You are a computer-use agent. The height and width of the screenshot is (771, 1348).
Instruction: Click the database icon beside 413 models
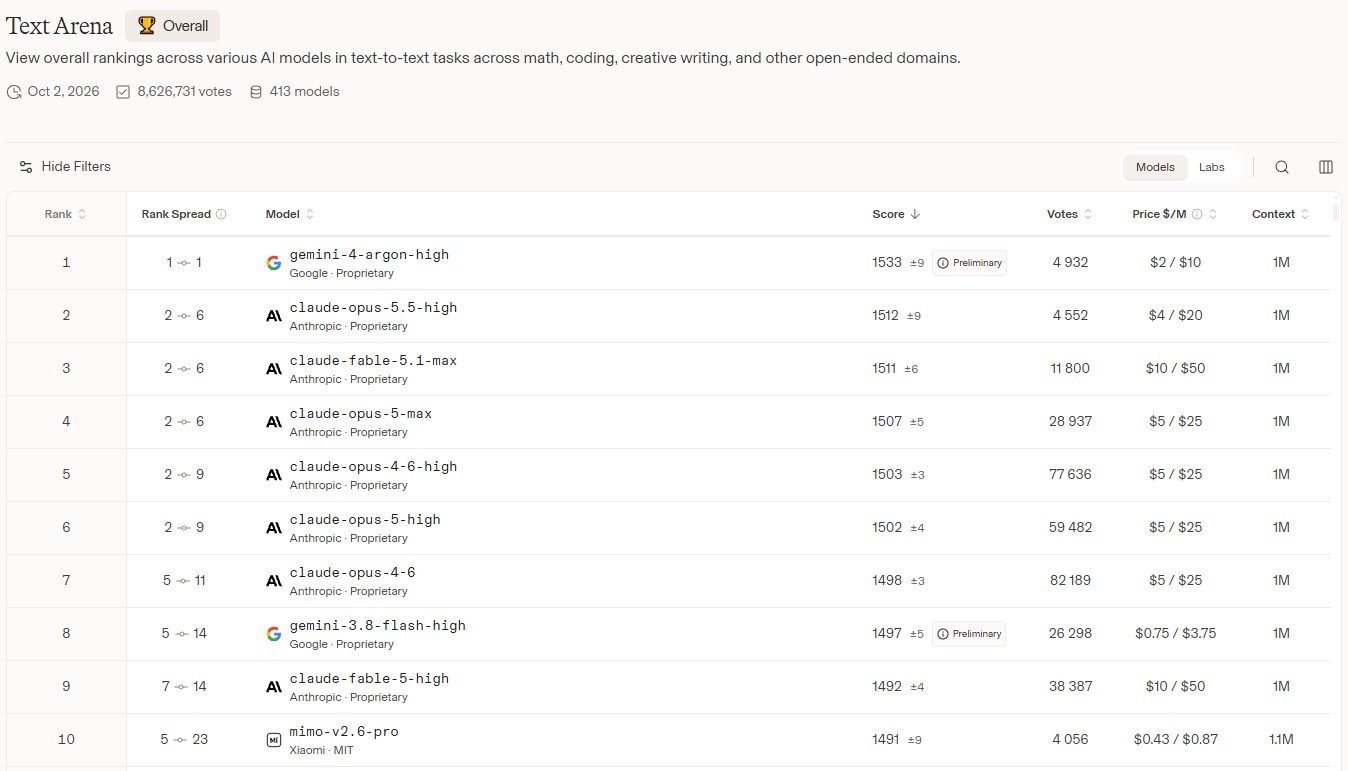click(x=256, y=92)
